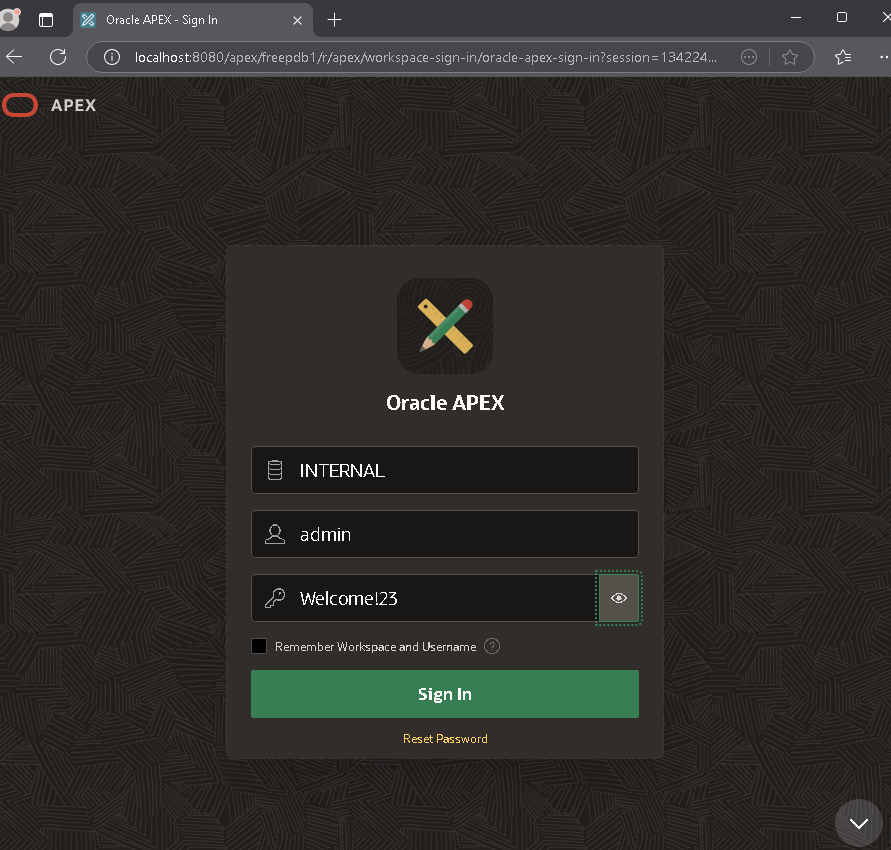Open the favorites list icon
Screen dimensions: 891x850
click(843, 57)
